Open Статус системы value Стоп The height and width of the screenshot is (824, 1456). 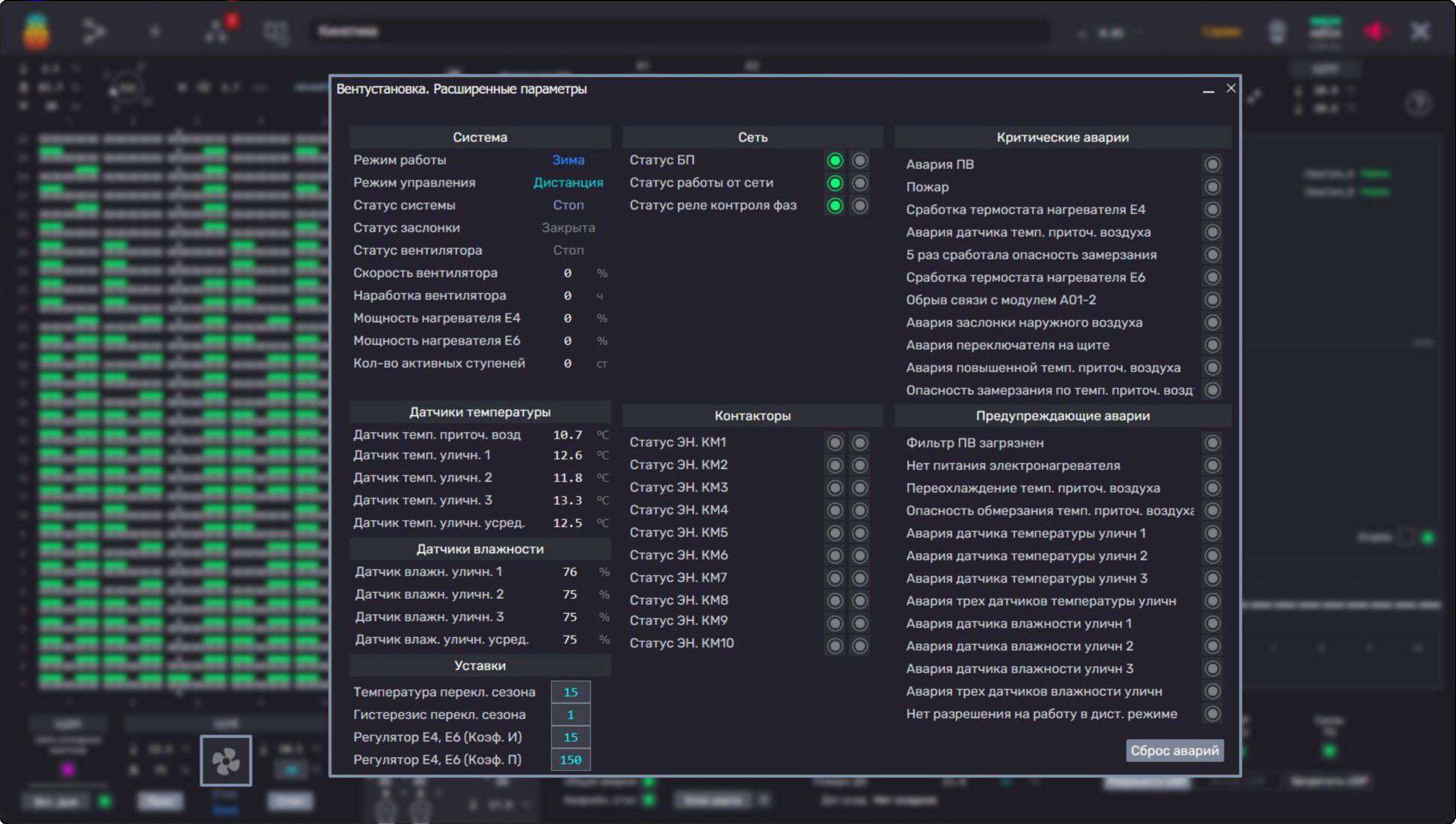pos(568,206)
